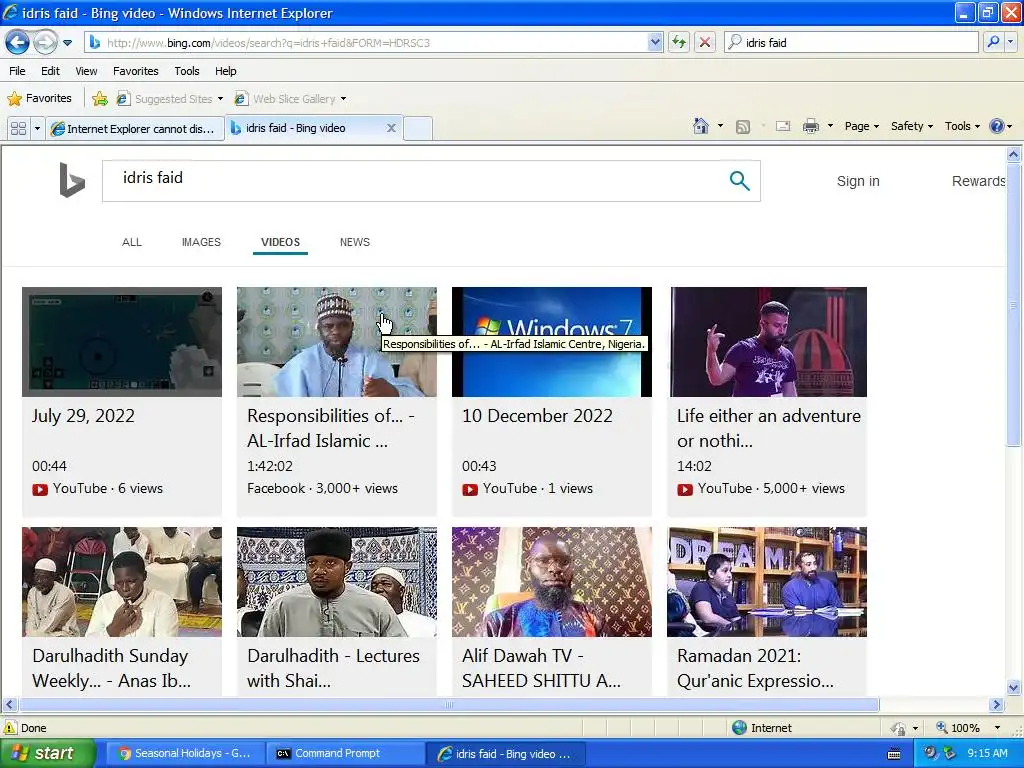Image resolution: width=1024 pixels, height=768 pixels.
Task: Click the Bing magnifier search icon
Action: pos(739,180)
